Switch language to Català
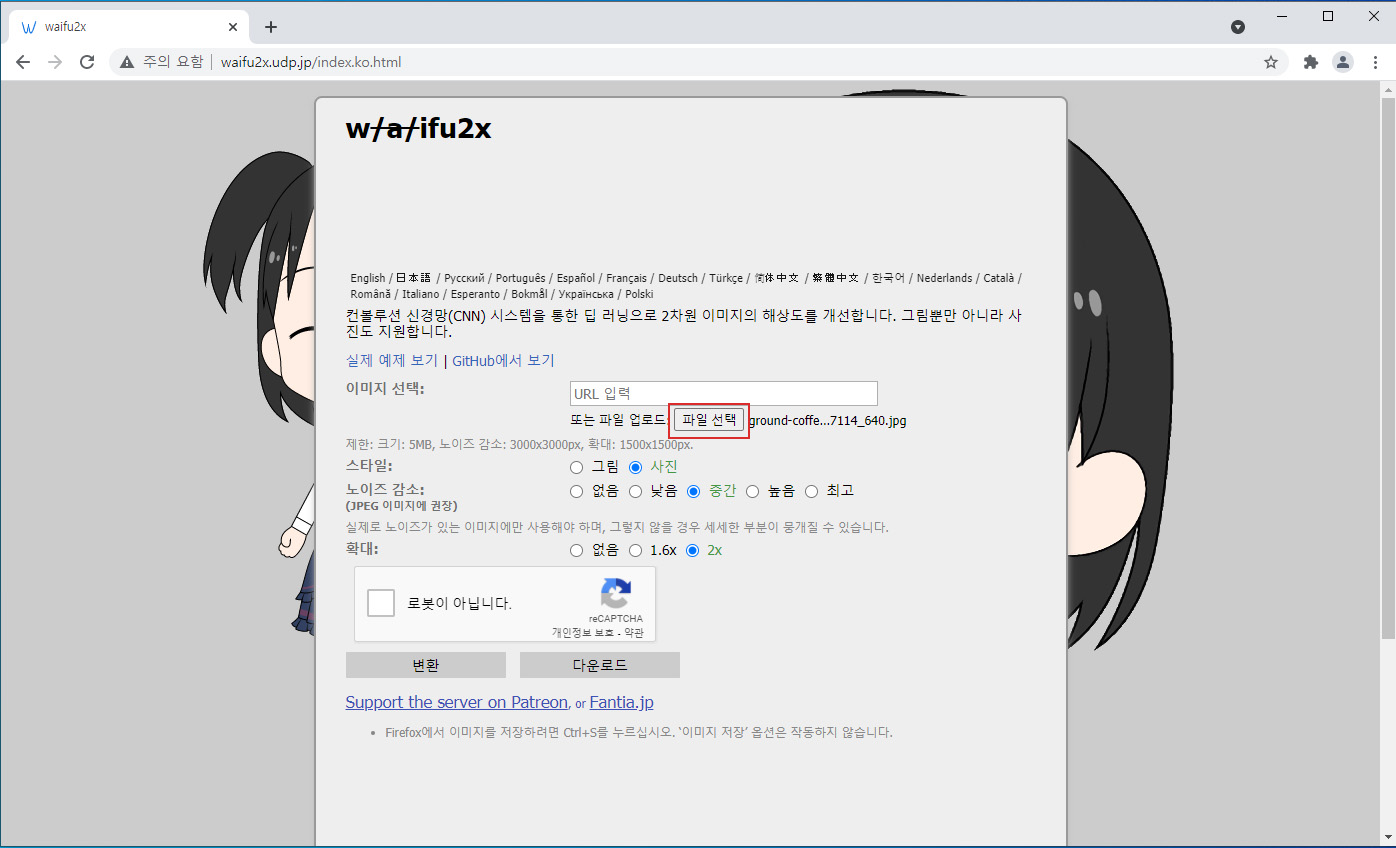Image resolution: width=1396 pixels, height=848 pixels. [999, 278]
